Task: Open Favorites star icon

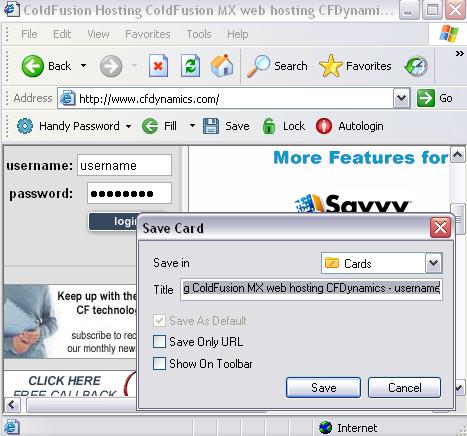Action: (330, 66)
